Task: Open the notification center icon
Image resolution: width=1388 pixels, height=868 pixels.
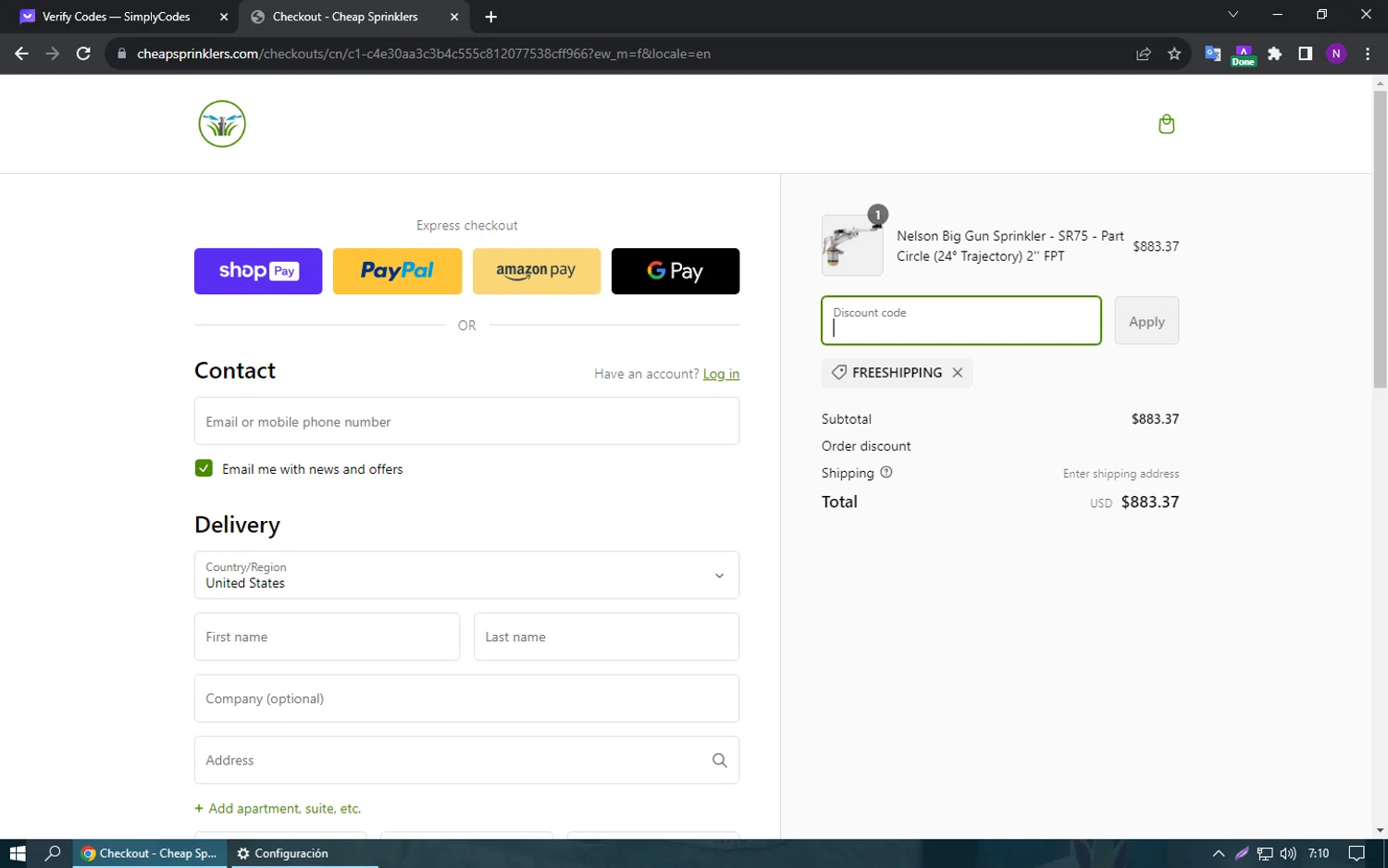Action: click(x=1357, y=853)
